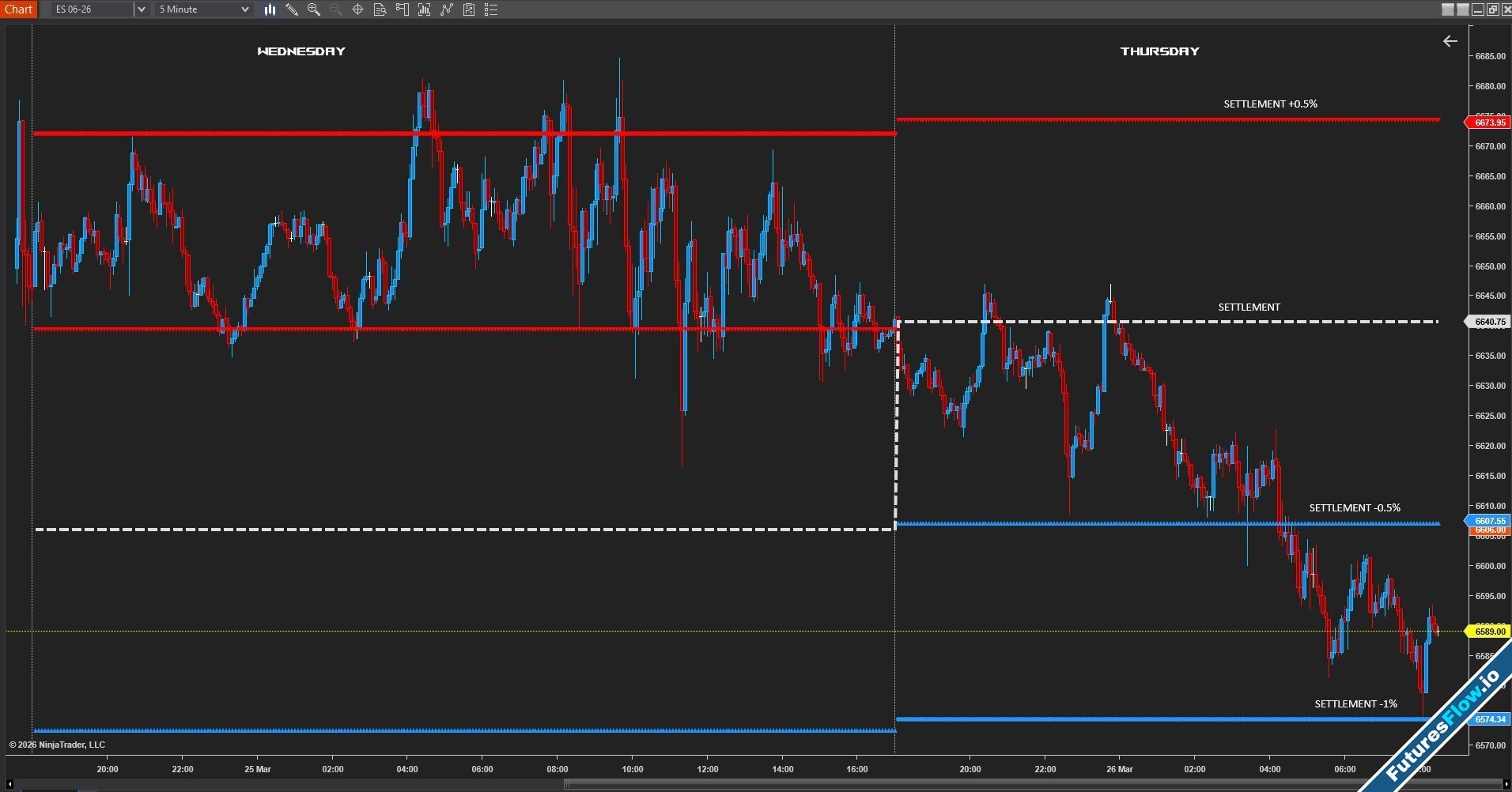This screenshot has height=792, width=1512.
Task: Open the data series icon
Action: (x=425, y=9)
